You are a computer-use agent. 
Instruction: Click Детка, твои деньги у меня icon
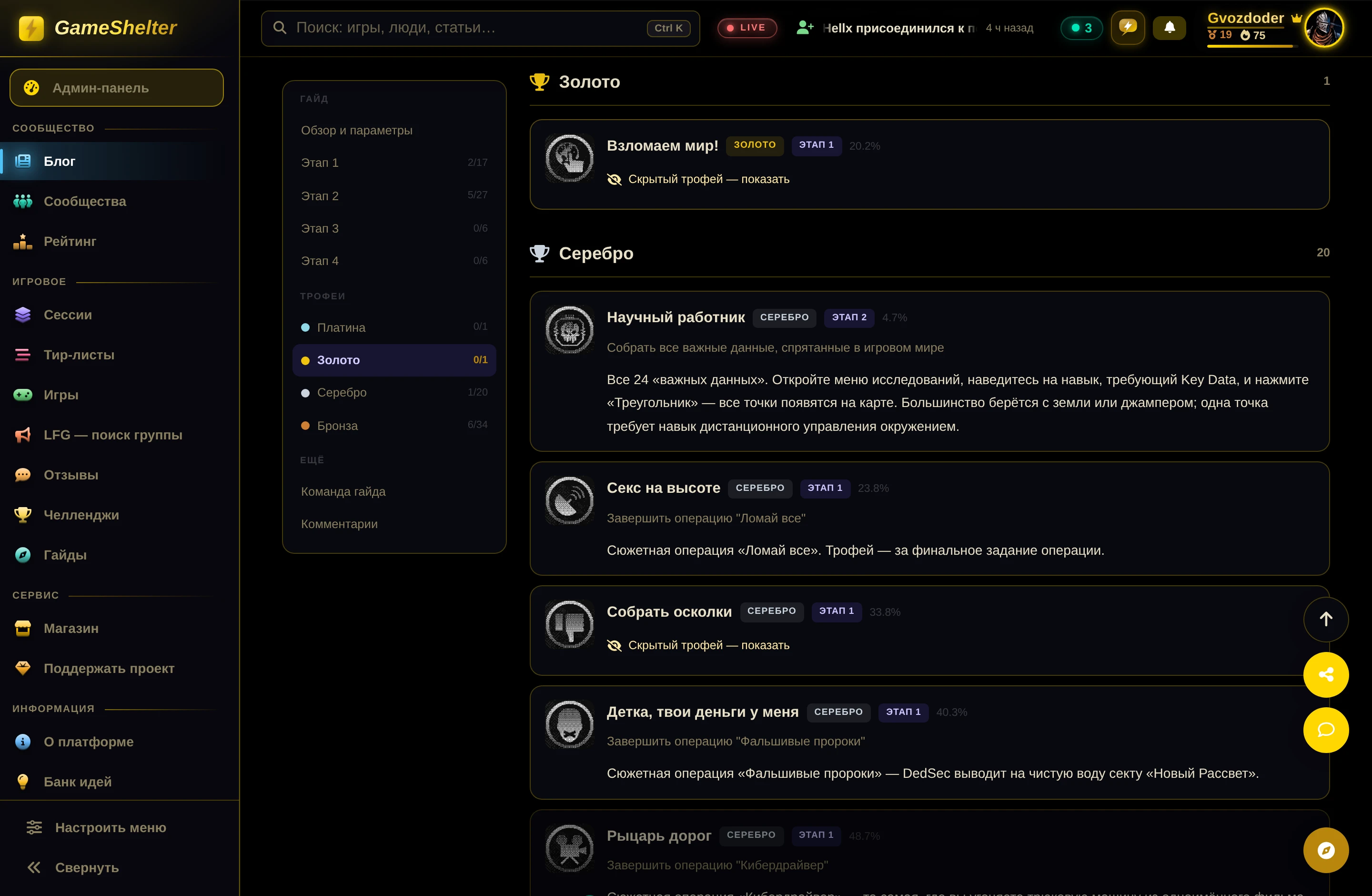tap(570, 724)
